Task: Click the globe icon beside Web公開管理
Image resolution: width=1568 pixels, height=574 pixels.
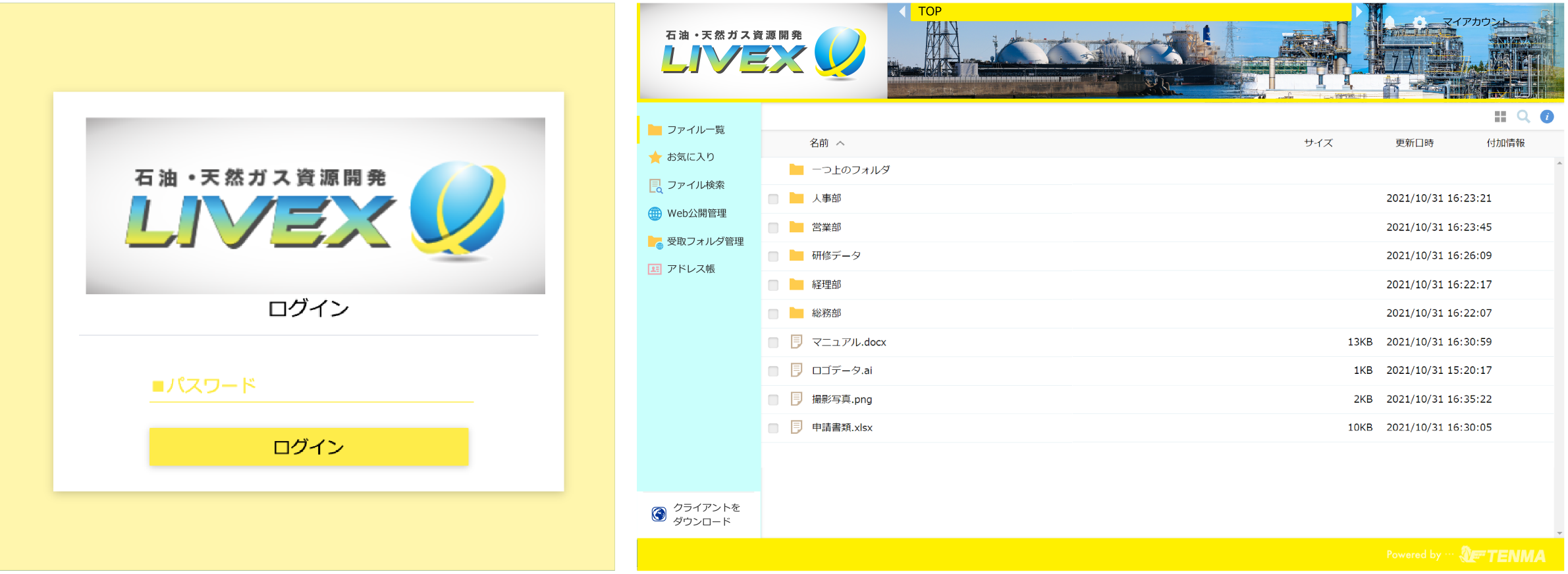Action: pos(655,213)
